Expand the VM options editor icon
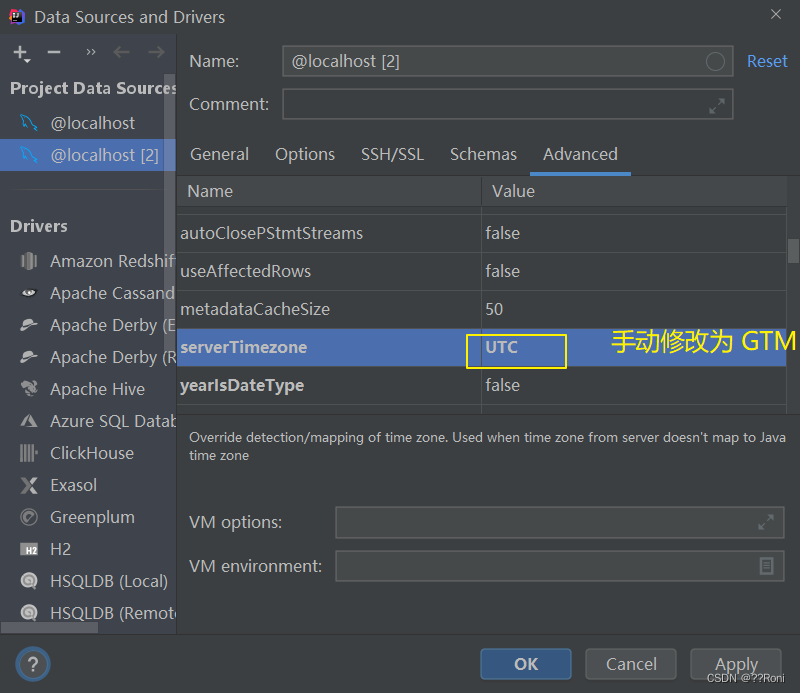This screenshot has width=800, height=693. 767,522
